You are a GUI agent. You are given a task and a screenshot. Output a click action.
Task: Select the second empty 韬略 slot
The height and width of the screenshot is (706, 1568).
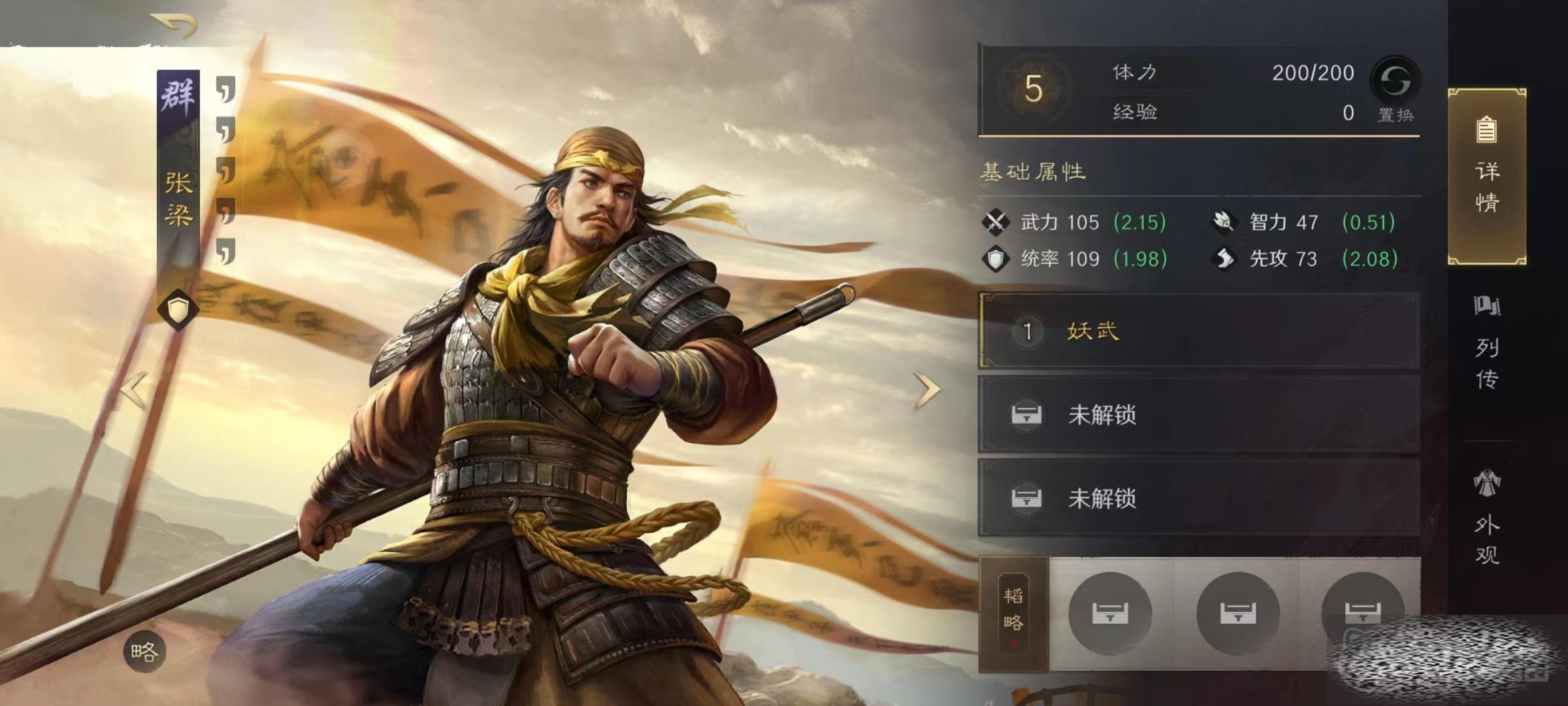(x=1237, y=613)
